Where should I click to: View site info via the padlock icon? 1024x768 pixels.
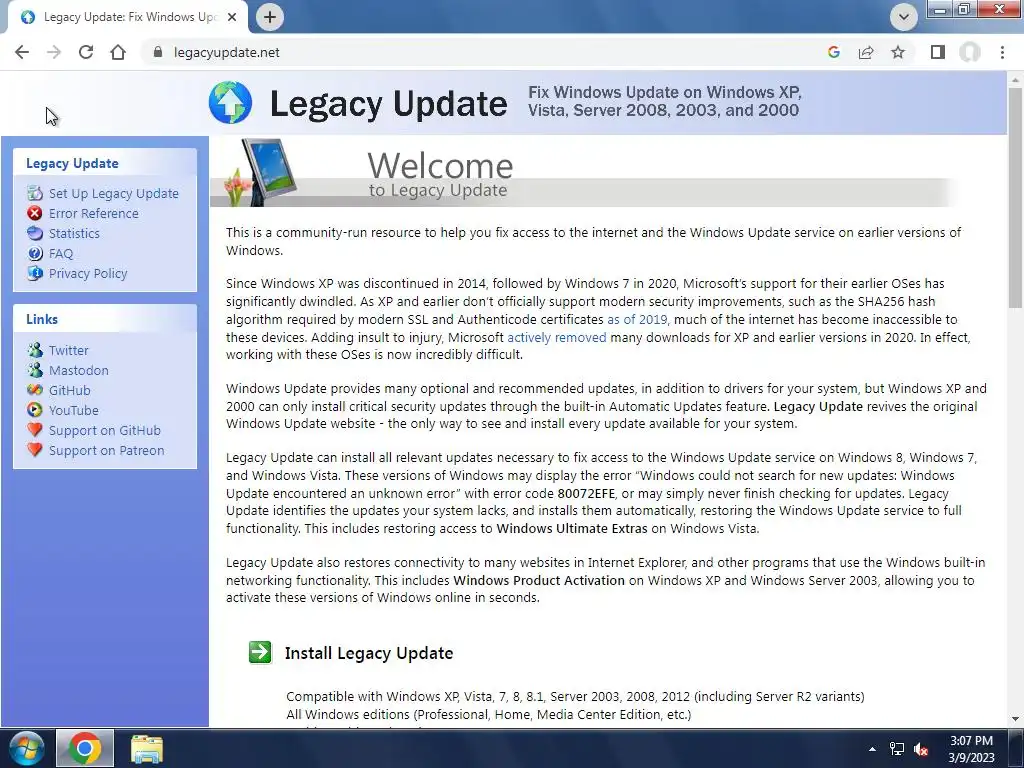pos(157,52)
